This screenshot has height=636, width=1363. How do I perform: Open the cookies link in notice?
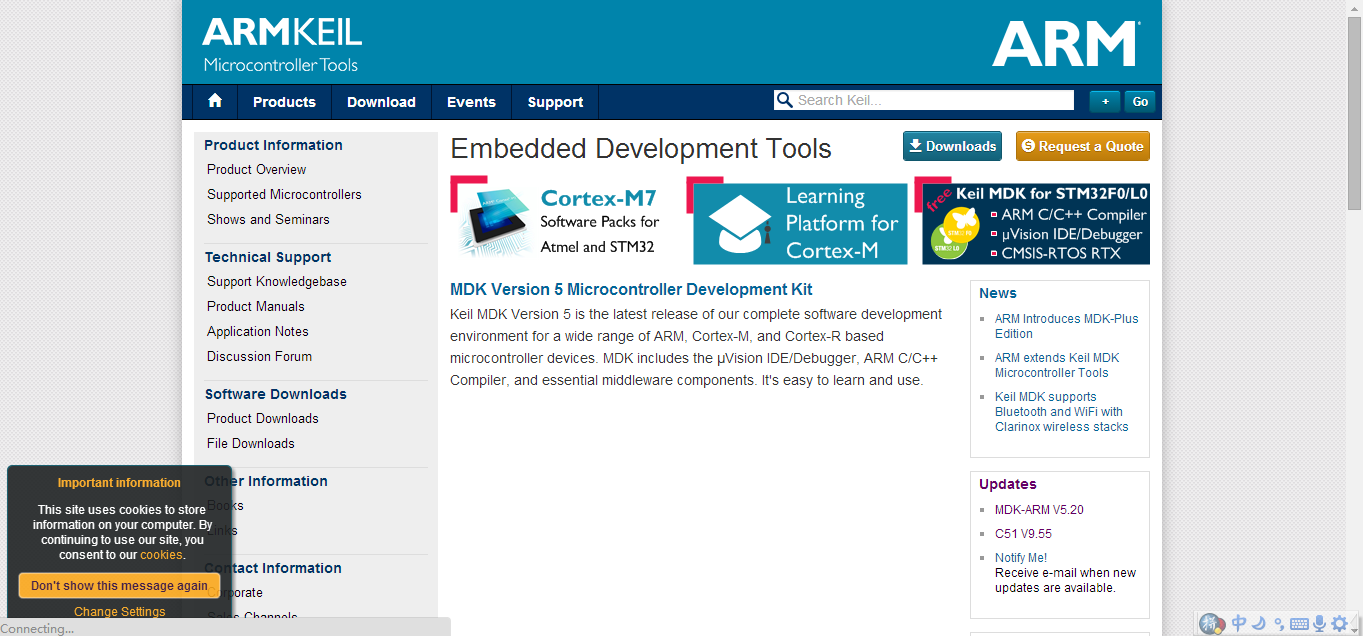(x=161, y=555)
